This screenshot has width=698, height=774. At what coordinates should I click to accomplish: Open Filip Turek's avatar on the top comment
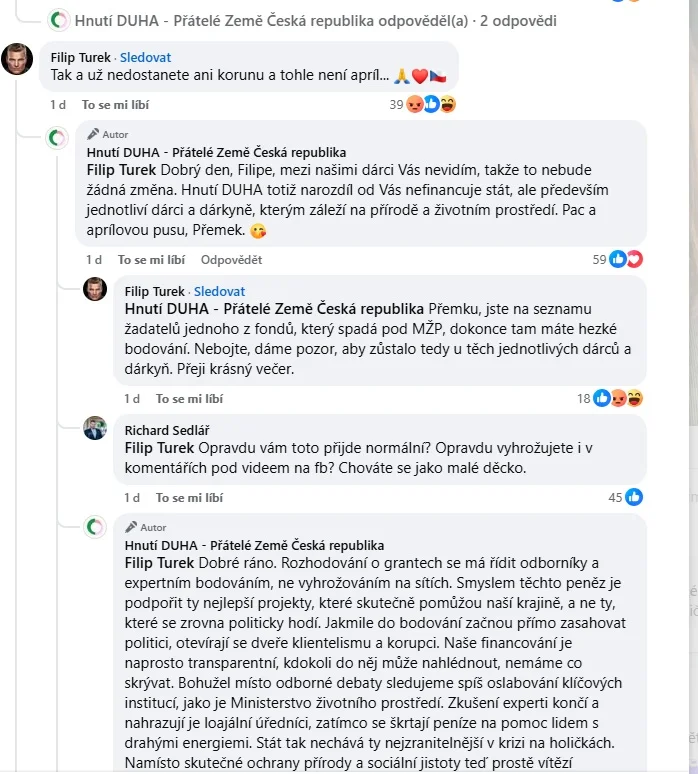17,60
